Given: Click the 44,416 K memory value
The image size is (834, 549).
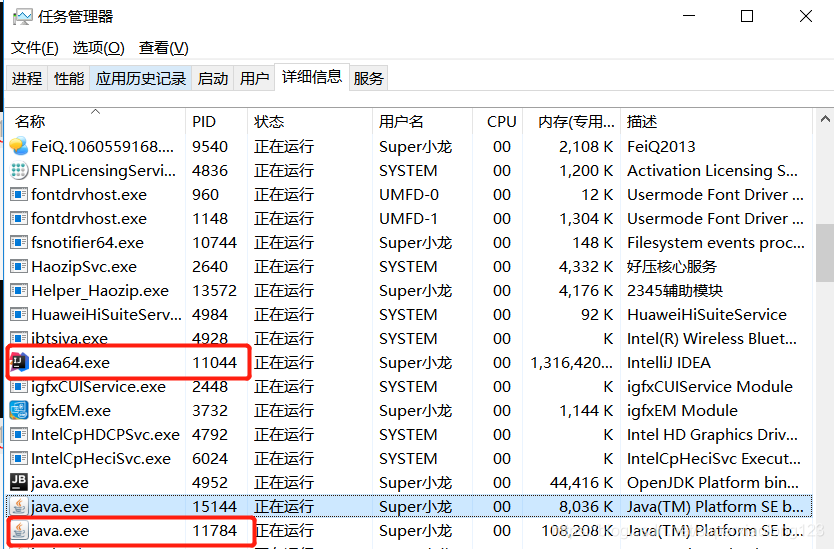Looking at the screenshot, I should point(581,483).
